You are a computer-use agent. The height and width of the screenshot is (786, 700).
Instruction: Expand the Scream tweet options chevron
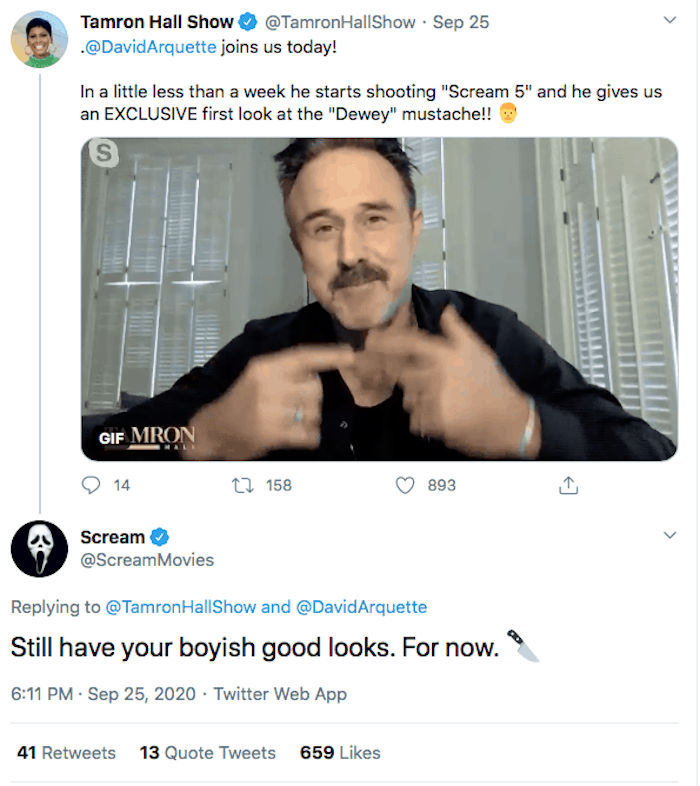[670, 537]
